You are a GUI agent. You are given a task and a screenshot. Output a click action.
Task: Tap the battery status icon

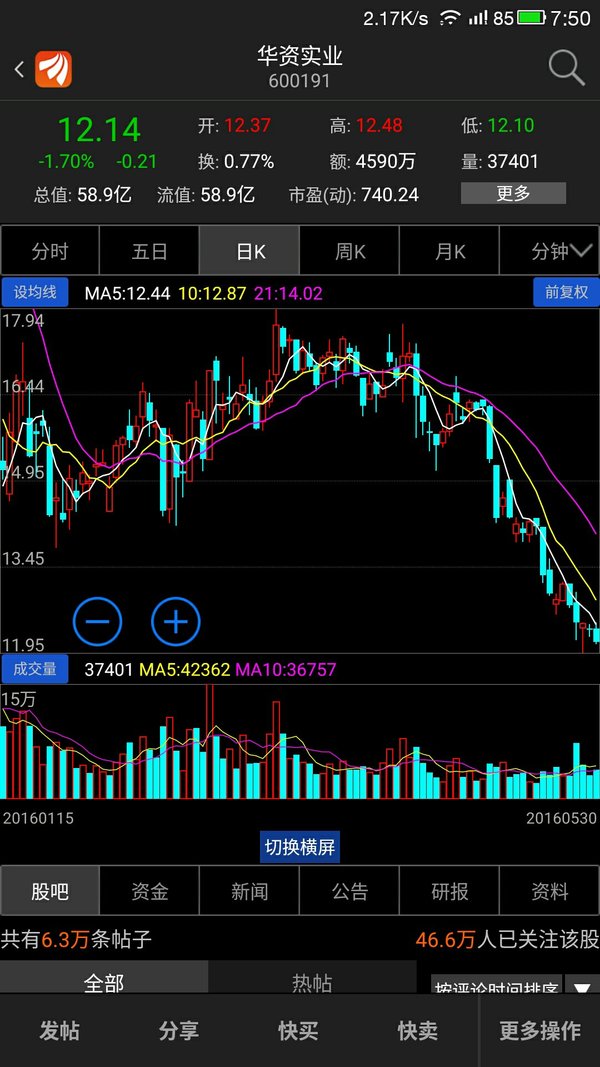(x=531, y=18)
